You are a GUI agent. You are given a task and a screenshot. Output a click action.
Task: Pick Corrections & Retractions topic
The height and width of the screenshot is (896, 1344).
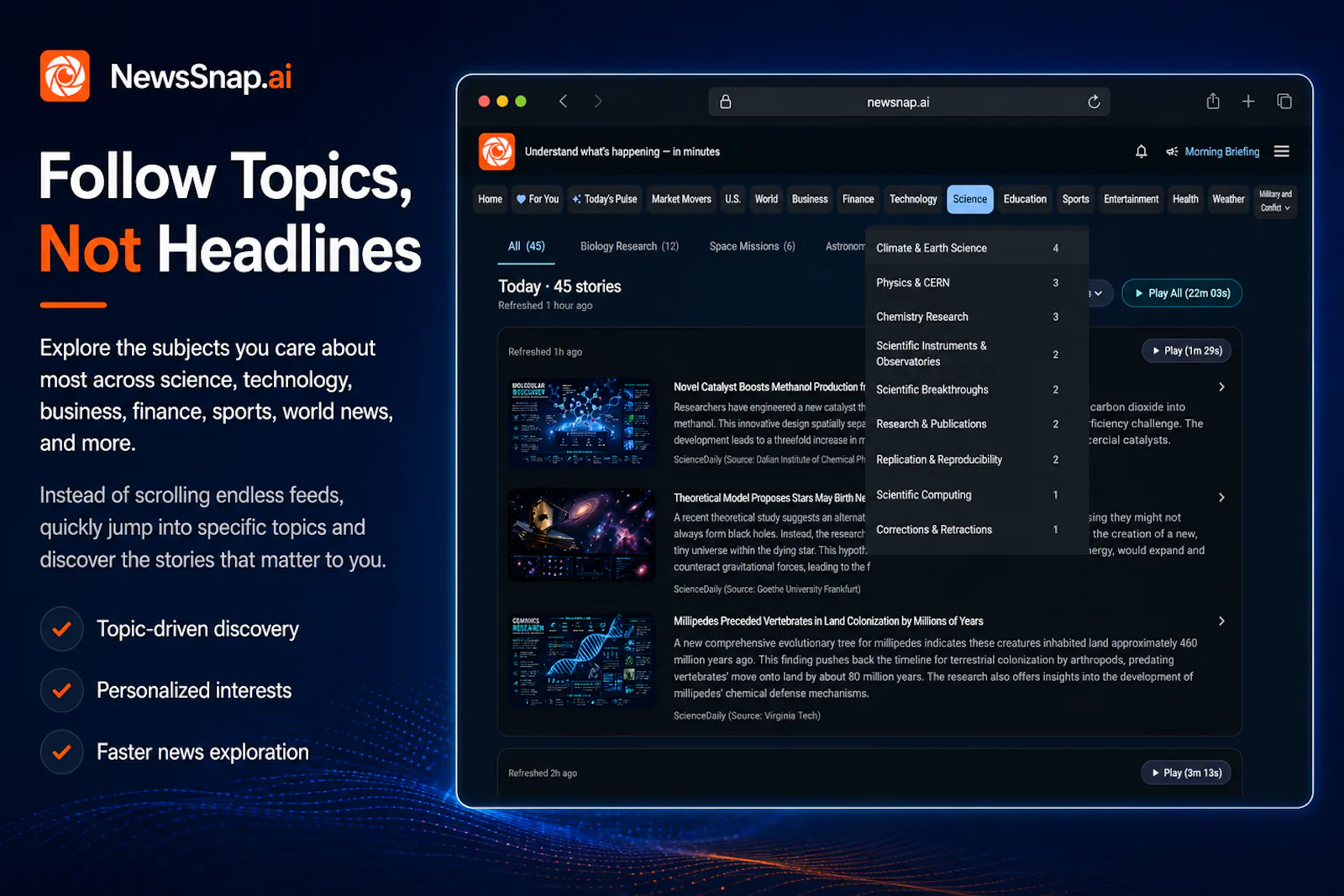click(977, 530)
